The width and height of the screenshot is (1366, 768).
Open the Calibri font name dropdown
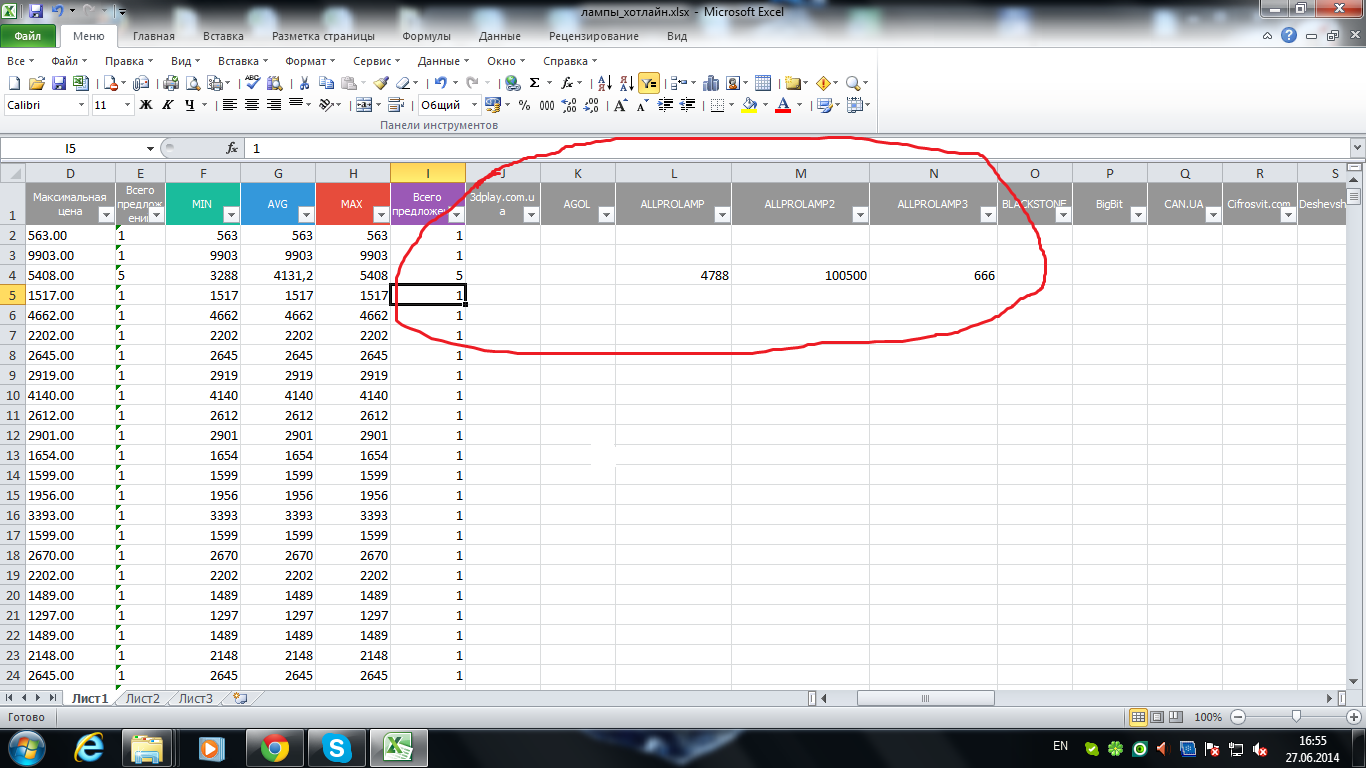point(81,105)
